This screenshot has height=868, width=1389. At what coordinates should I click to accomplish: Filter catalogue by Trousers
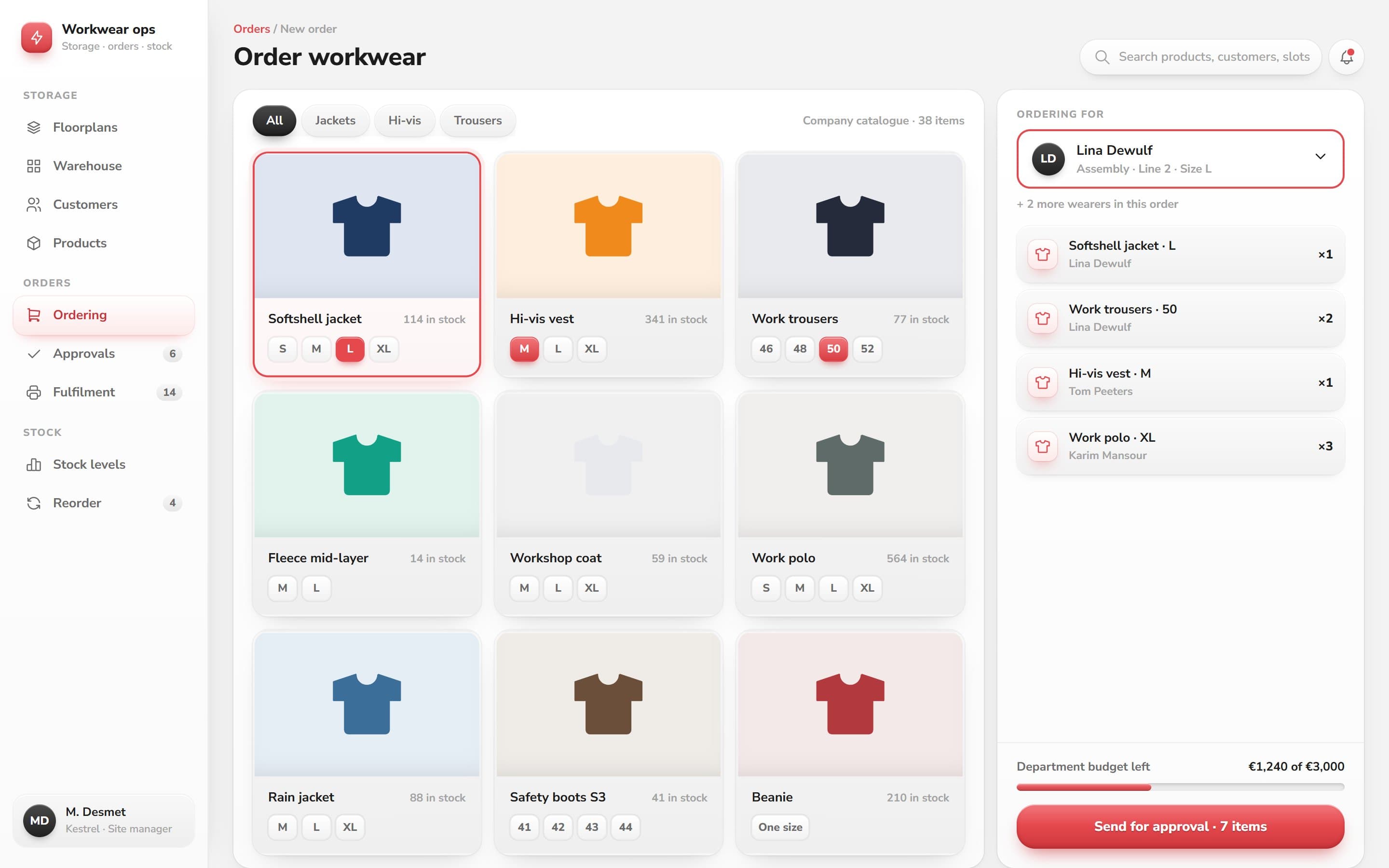477,121
